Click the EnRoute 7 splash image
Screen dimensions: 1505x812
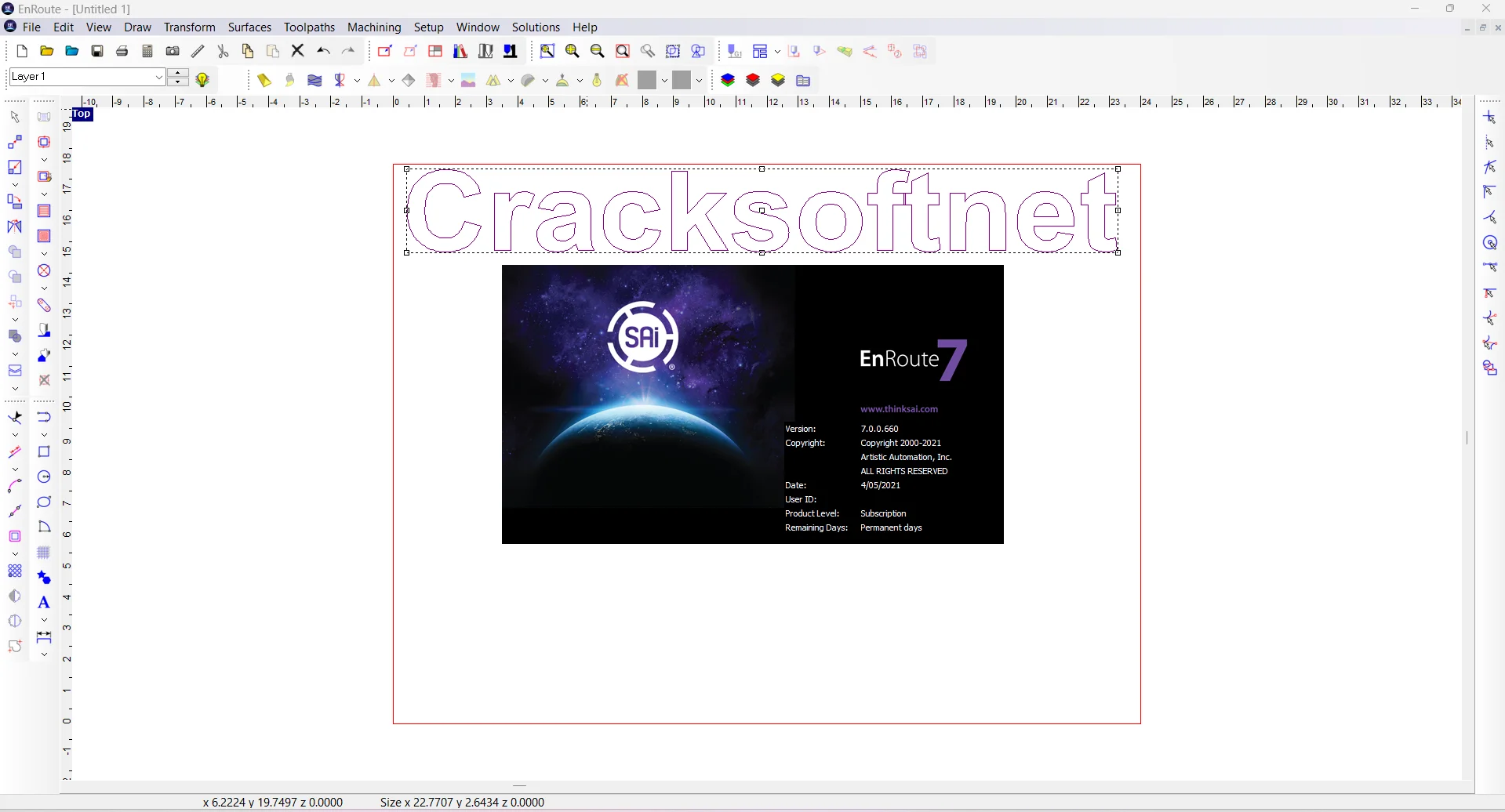(753, 404)
